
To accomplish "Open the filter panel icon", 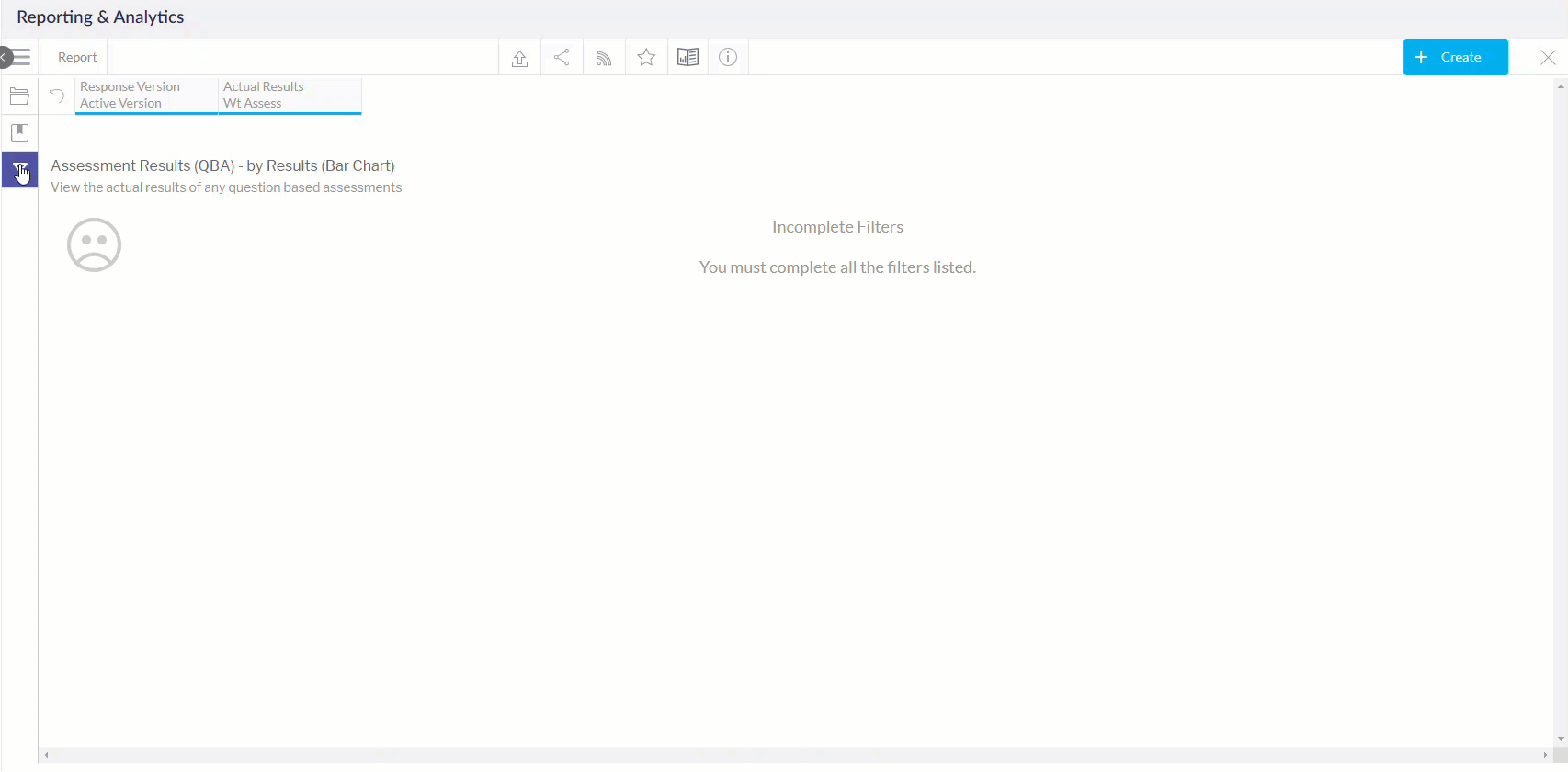I will click(x=19, y=170).
